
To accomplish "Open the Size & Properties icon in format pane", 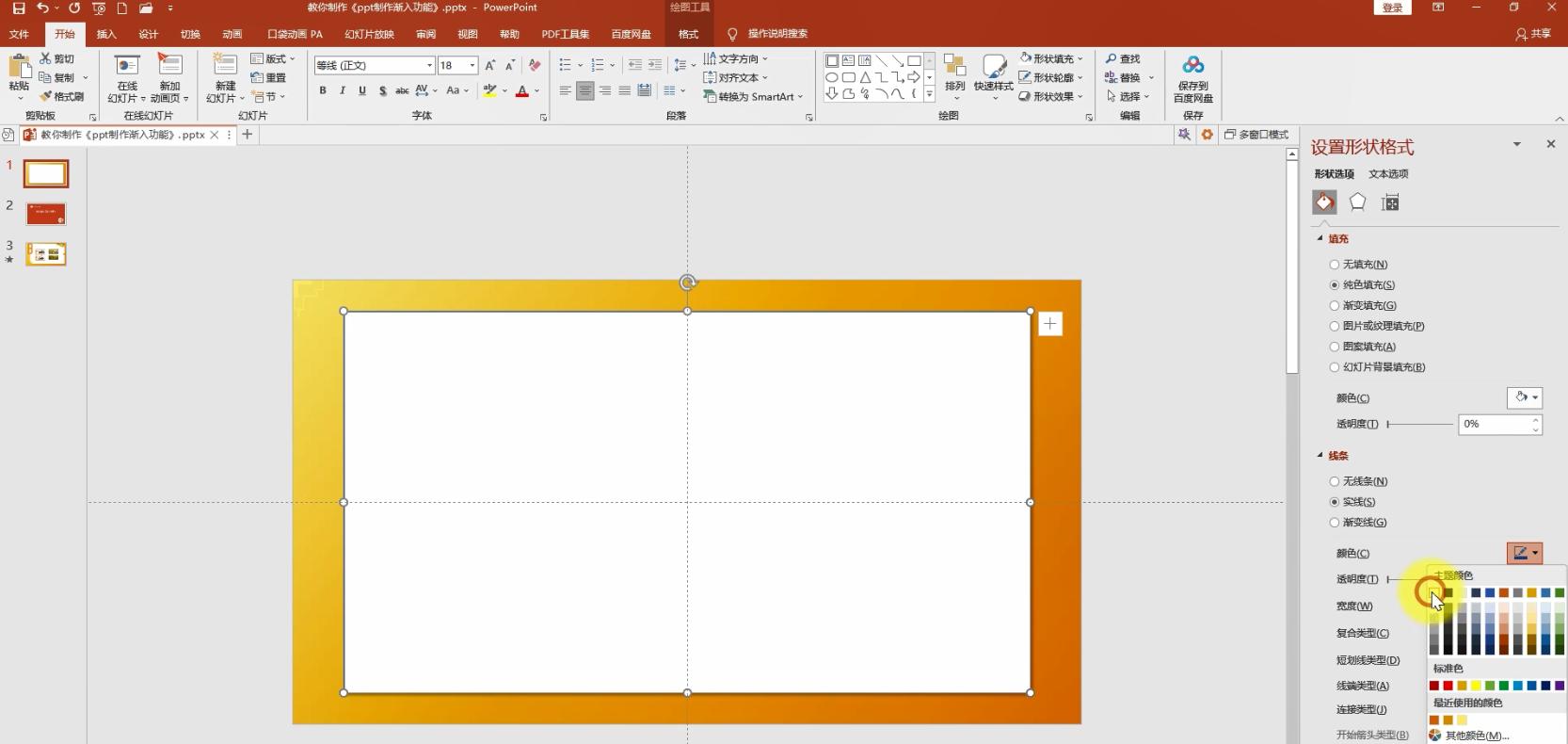I will point(1390,202).
